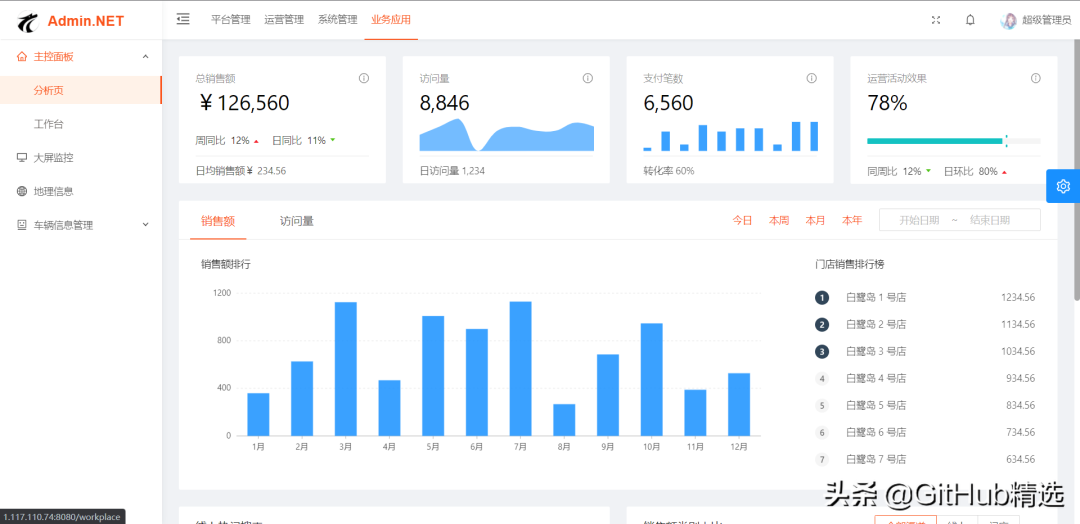Open the 系统管理 top menu
The width and height of the screenshot is (1080, 524).
pos(338,20)
